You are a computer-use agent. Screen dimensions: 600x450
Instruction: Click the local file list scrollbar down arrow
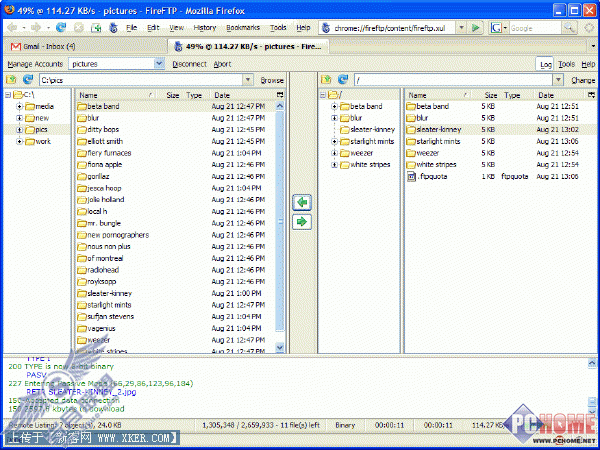[x=280, y=347]
